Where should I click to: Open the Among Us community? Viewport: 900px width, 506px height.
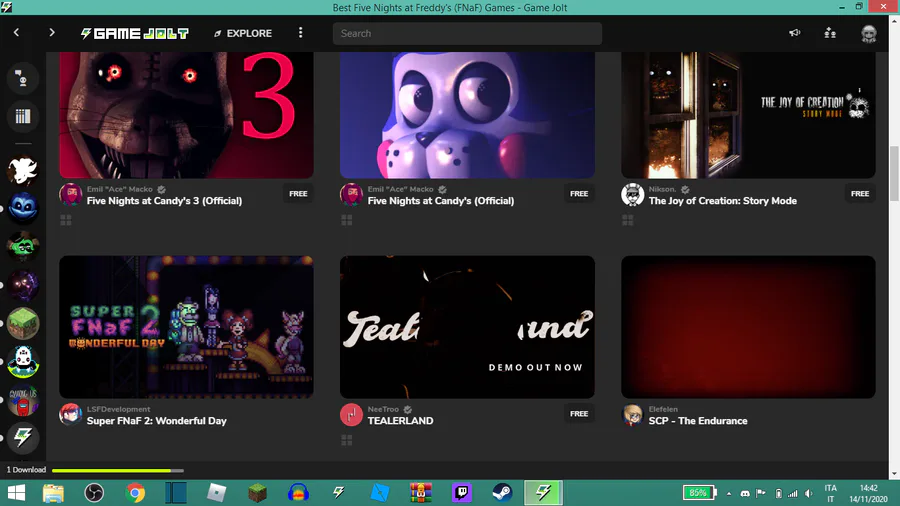tap(23, 400)
